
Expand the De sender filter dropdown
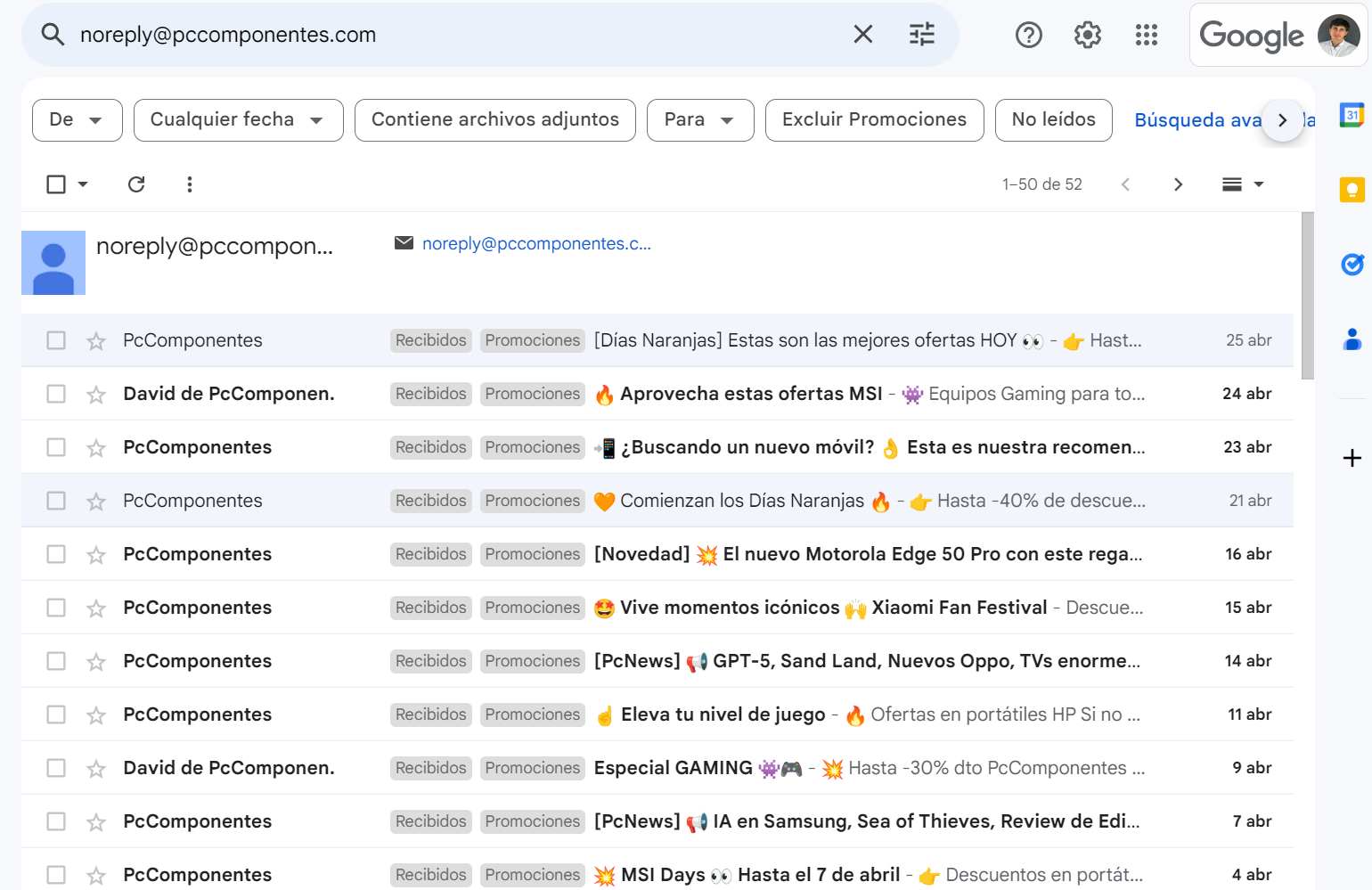point(77,120)
